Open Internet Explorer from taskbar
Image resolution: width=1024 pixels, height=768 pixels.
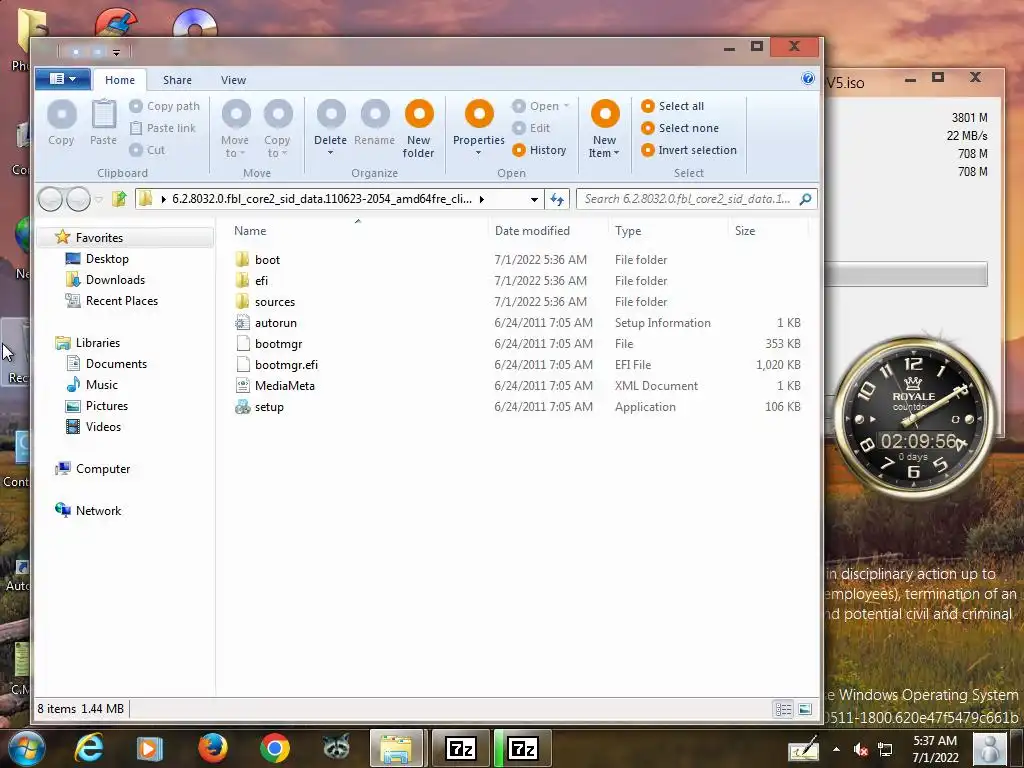tap(88, 748)
